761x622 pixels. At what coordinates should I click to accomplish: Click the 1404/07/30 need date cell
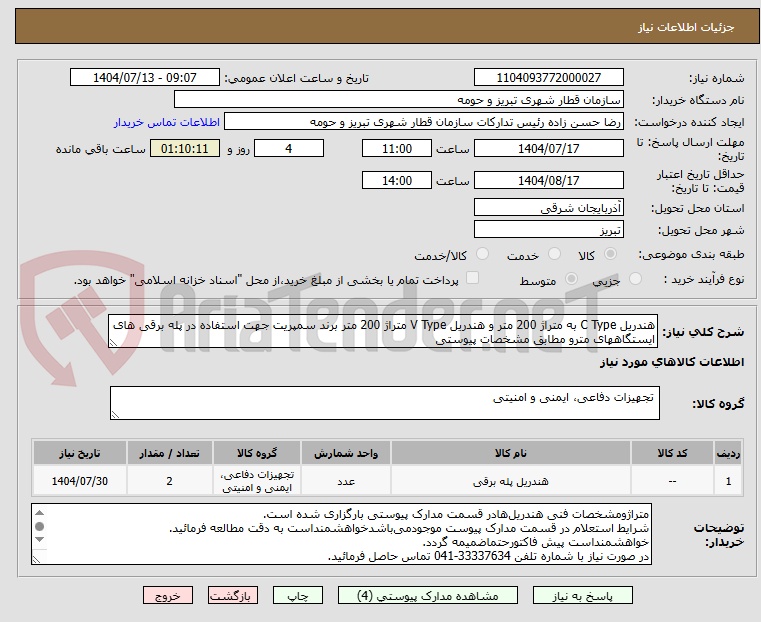tap(80, 481)
